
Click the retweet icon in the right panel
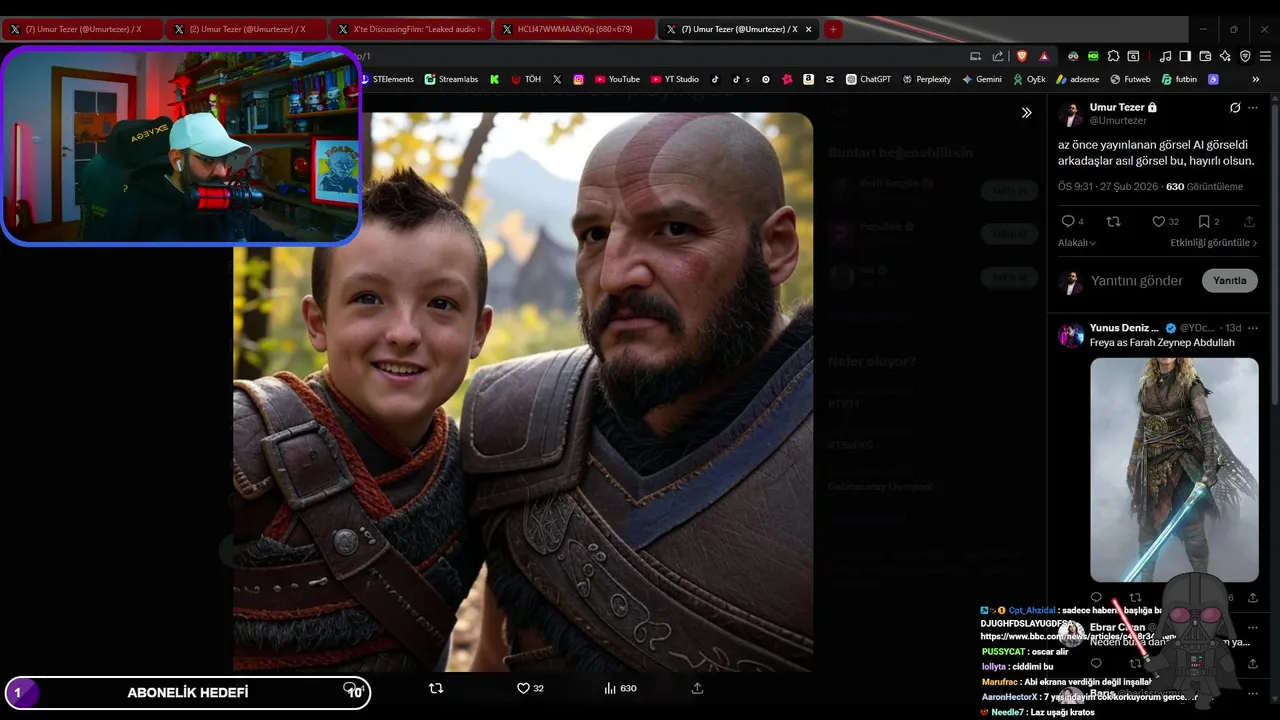point(1114,222)
